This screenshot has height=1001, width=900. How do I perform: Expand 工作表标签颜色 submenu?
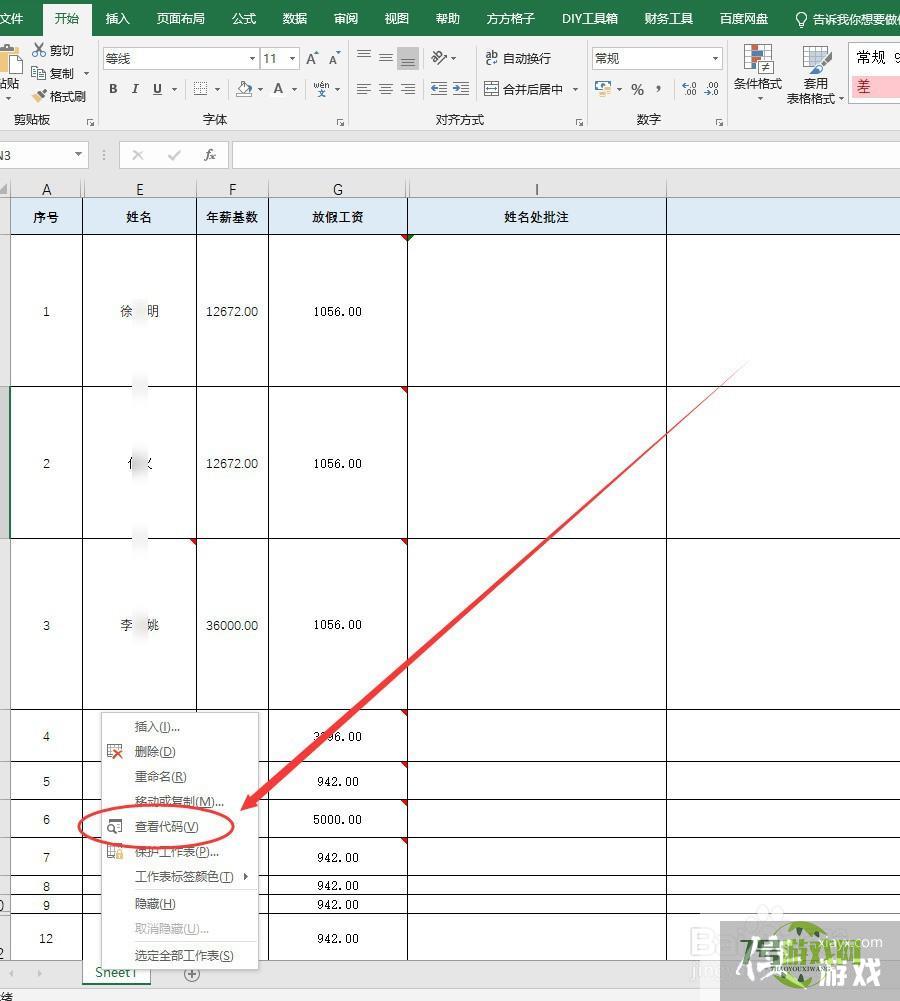coord(180,877)
